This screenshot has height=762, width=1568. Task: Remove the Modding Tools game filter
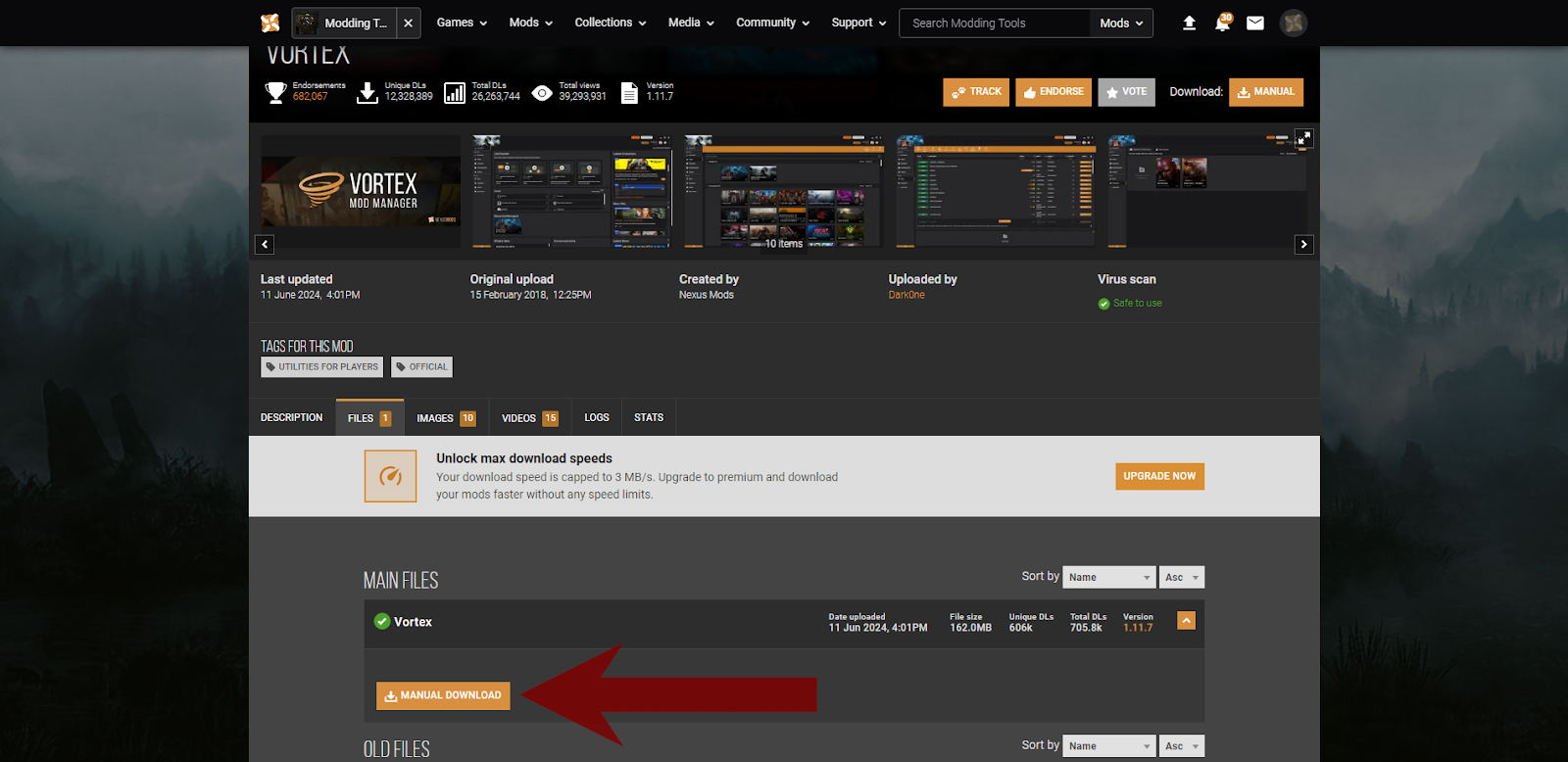pyautogui.click(x=409, y=23)
